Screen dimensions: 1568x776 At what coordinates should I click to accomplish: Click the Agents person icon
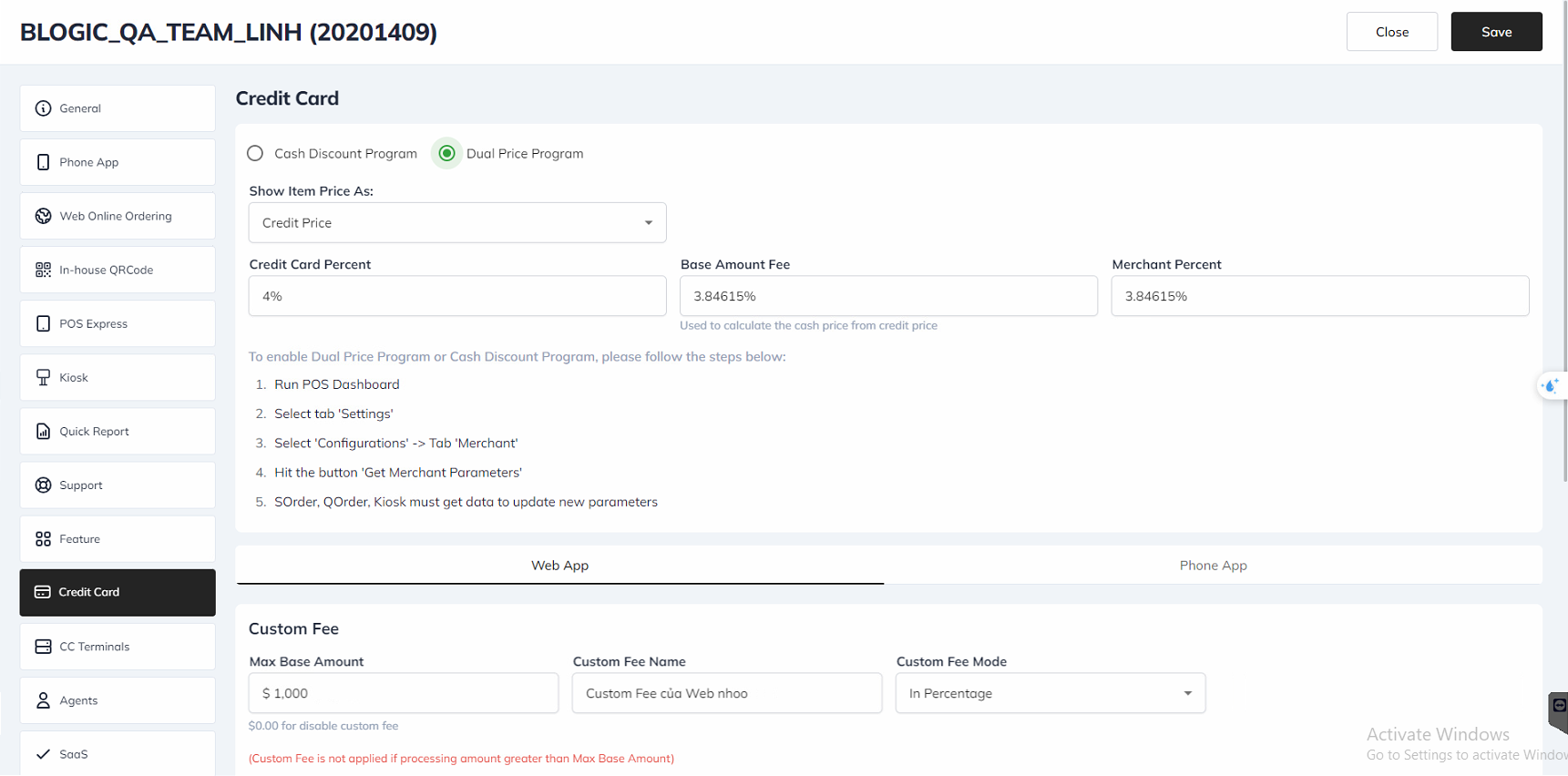(43, 700)
